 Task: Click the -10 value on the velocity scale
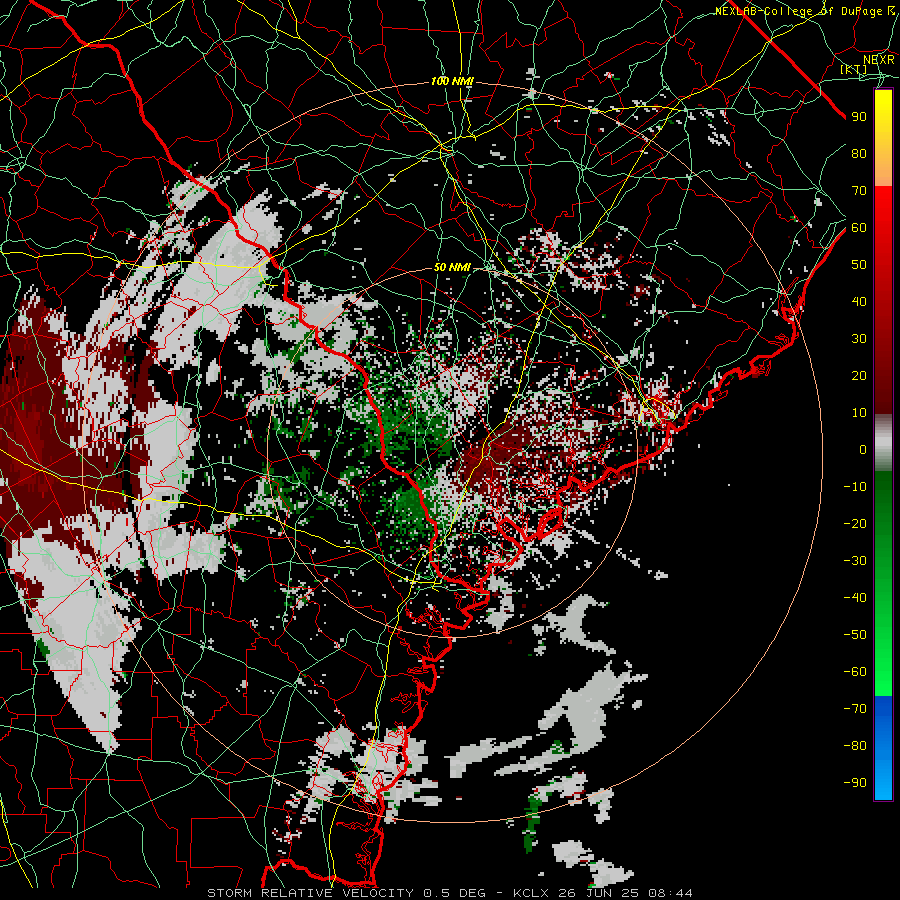(855, 487)
